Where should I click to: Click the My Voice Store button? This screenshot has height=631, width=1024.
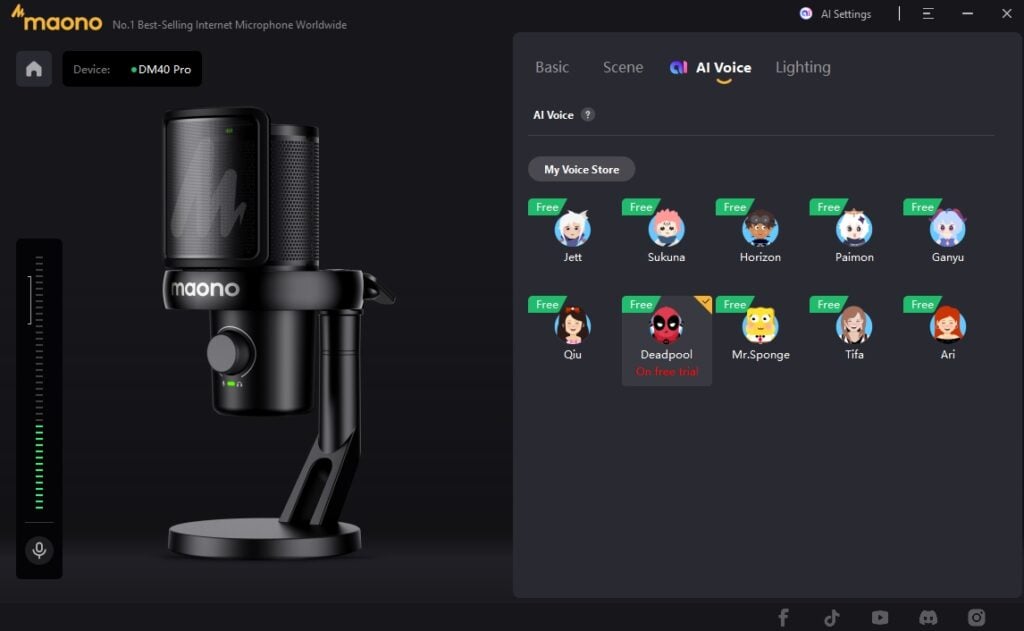tap(581, 170)
